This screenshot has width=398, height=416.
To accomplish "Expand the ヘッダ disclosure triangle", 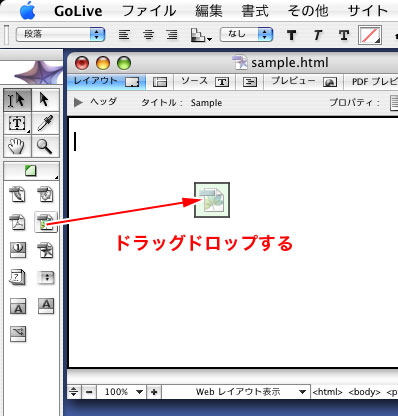I will (x=78, y=102).
